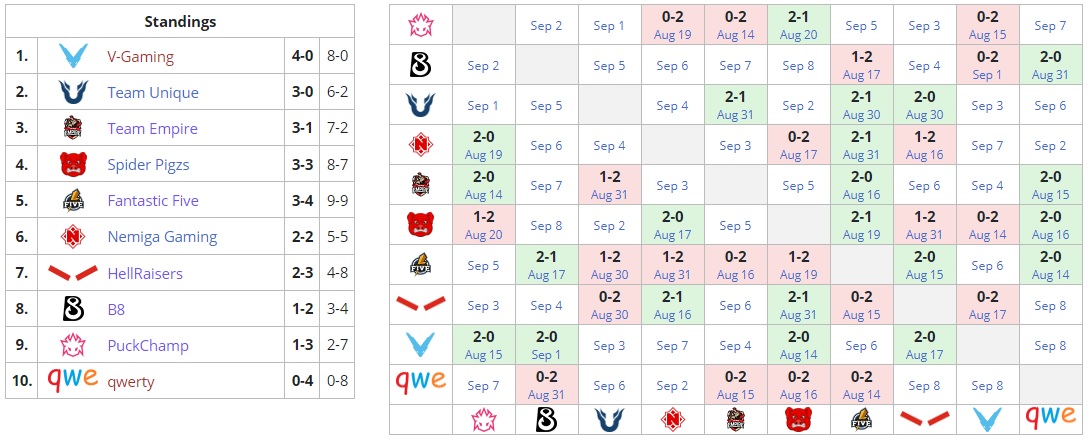1088x438 pixels.
Task: Click the 2-1 Aug 20 result cell
Action: (798, 25)
